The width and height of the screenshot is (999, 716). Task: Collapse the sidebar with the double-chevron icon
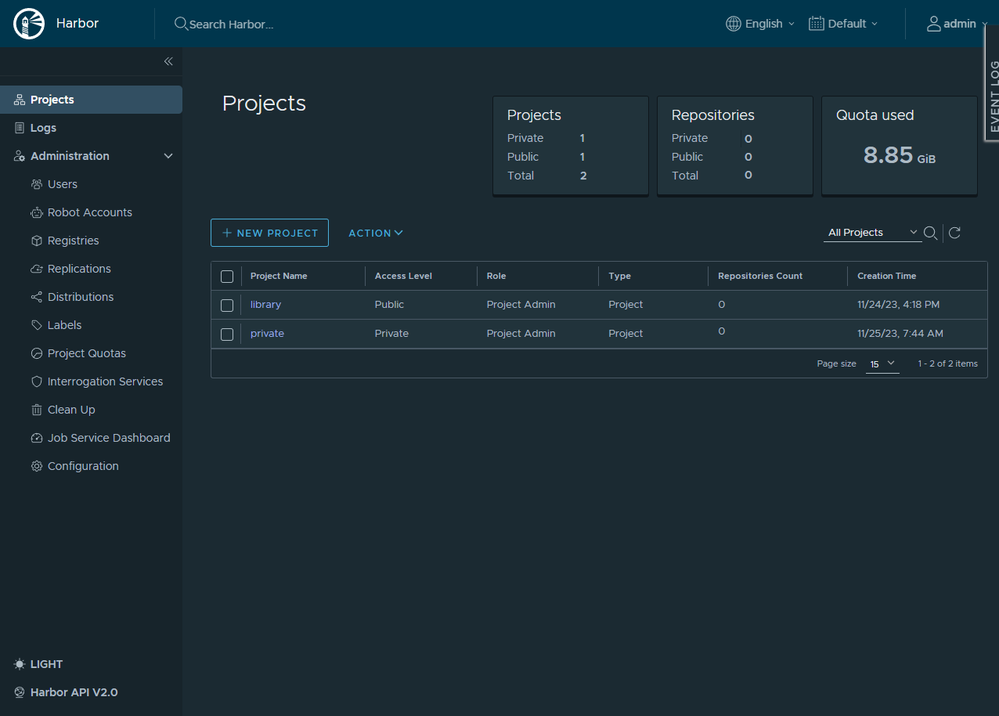click(168, 61)
